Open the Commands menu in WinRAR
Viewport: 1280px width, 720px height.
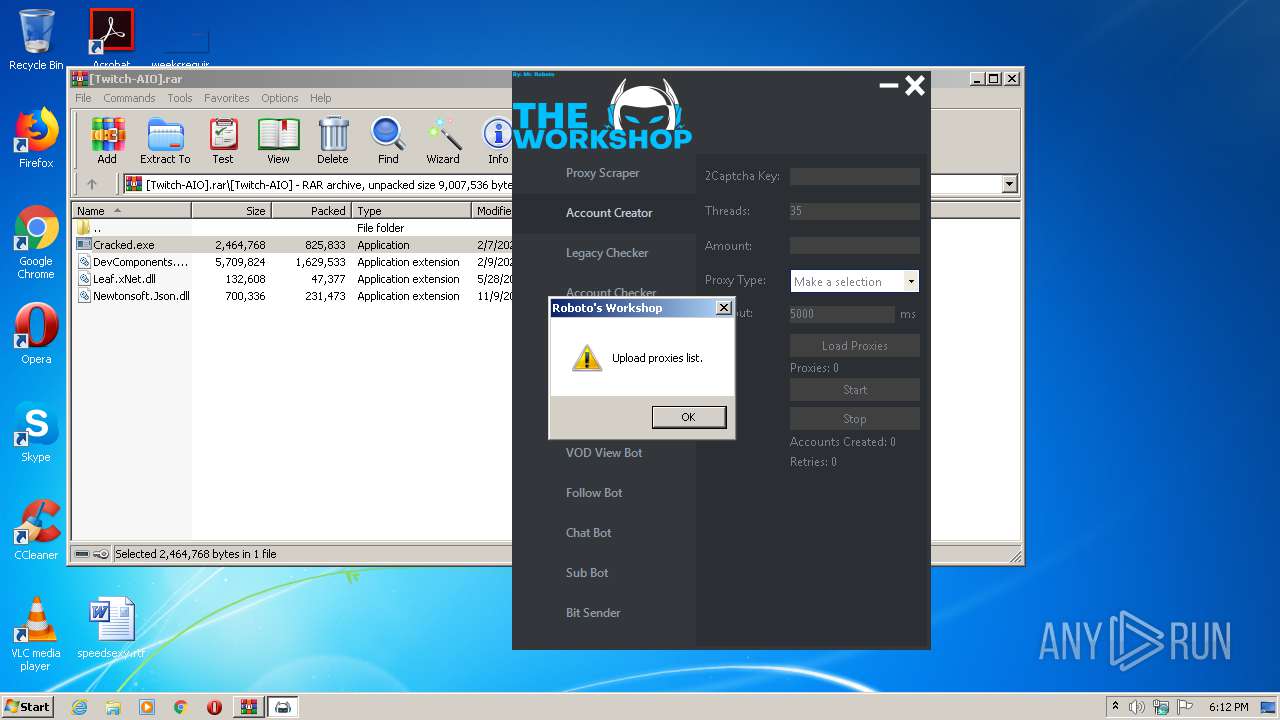pyautogui.click(x=129, y=98)
